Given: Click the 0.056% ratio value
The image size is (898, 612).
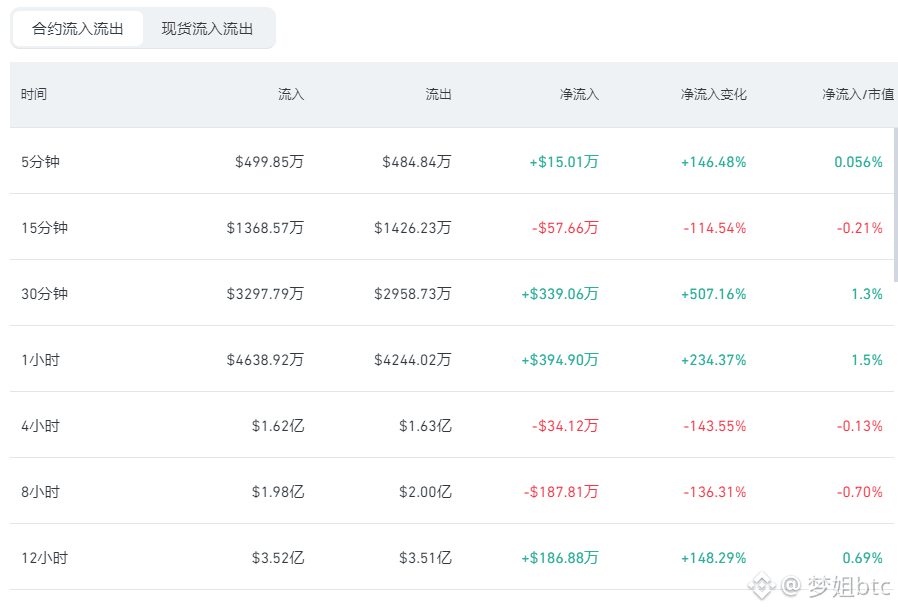Looking at the screenshot, I should tap(858, 162).
